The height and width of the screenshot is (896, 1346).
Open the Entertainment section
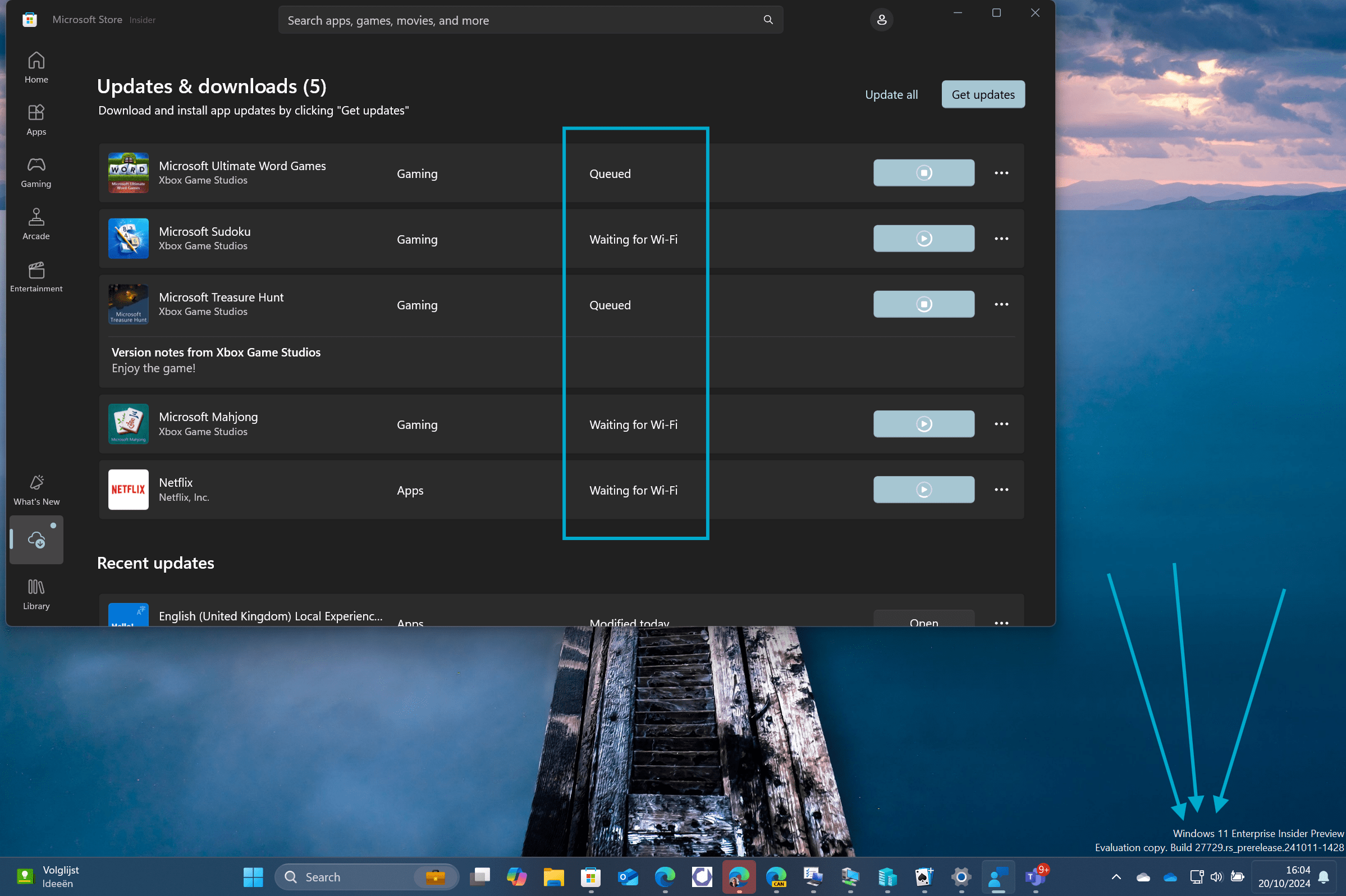tap(35, 277)
